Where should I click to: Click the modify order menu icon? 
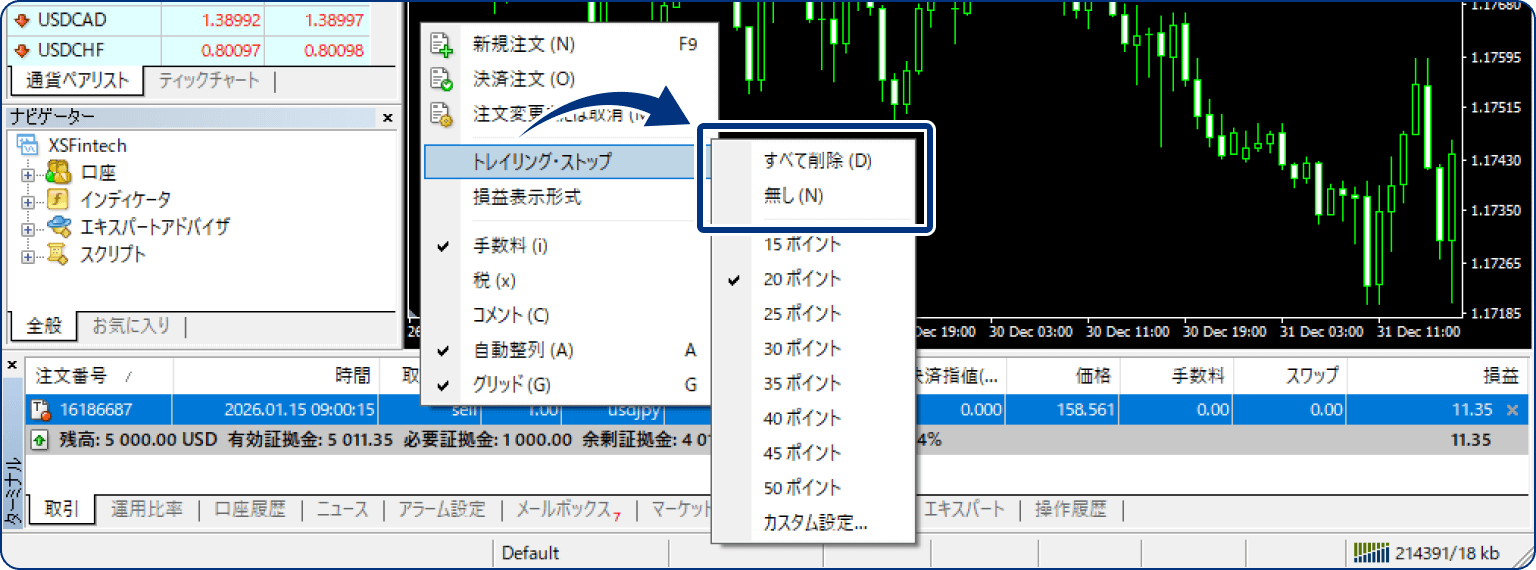(x=441, y=114)
